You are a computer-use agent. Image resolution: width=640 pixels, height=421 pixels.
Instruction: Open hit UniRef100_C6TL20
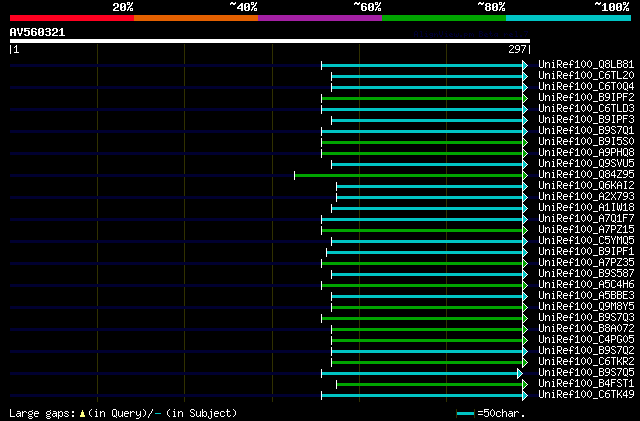586,76
